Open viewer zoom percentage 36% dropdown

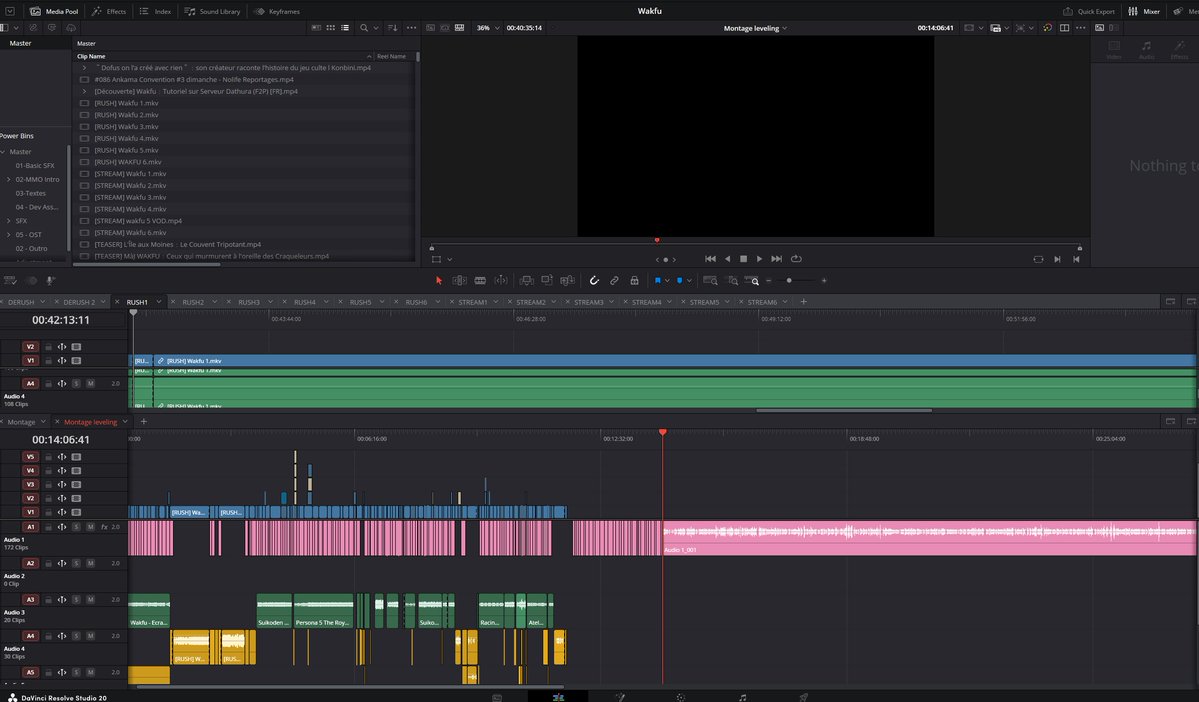tap(488, 28)
